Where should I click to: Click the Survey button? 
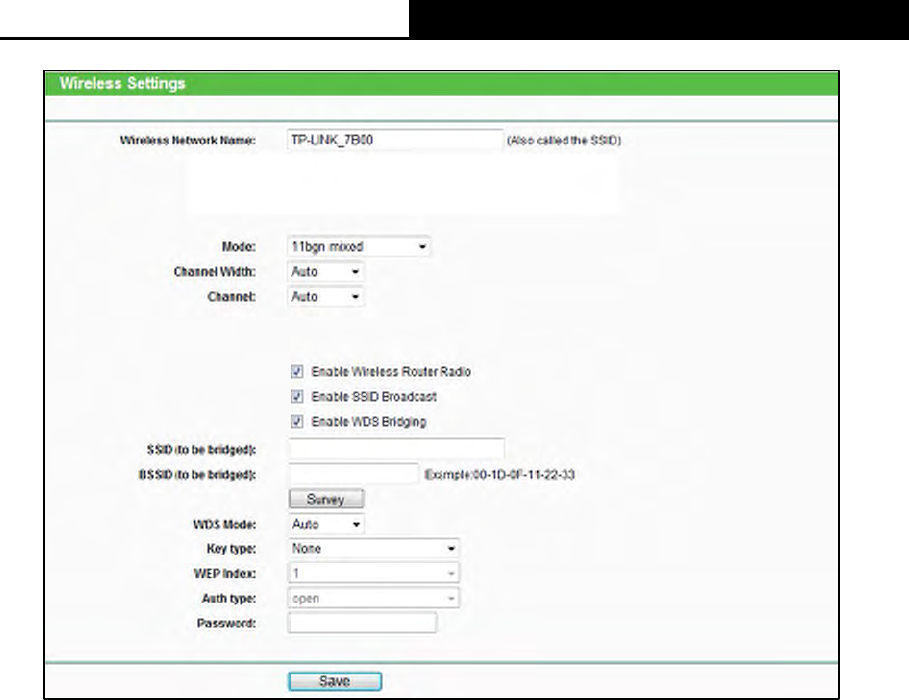326,499
